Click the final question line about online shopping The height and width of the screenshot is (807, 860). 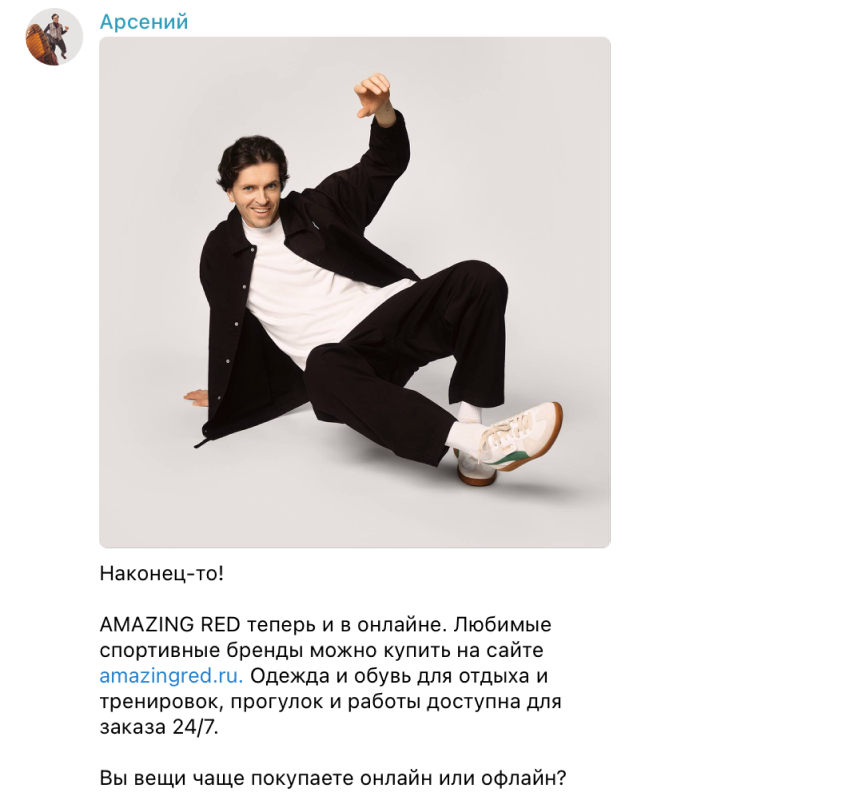point(332,778)
